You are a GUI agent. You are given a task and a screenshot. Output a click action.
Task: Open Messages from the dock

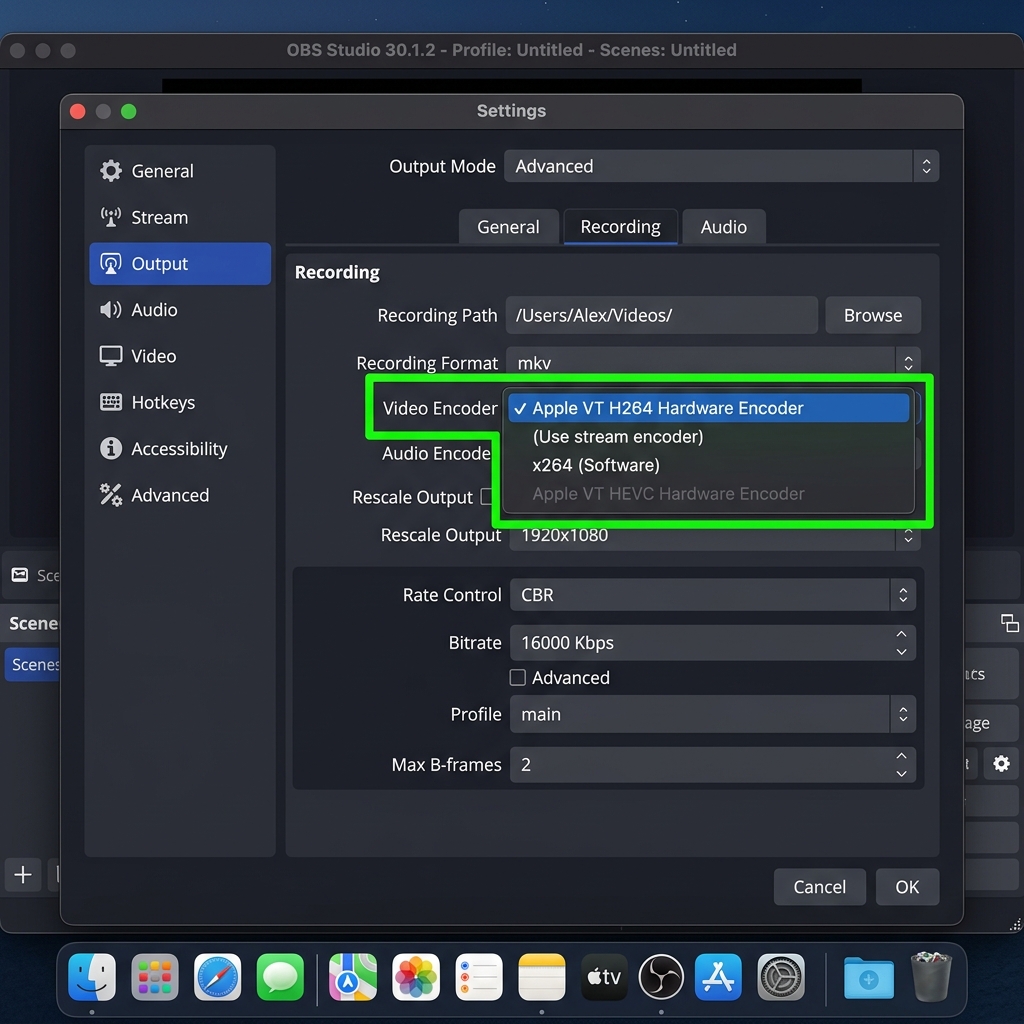[280, 977]
